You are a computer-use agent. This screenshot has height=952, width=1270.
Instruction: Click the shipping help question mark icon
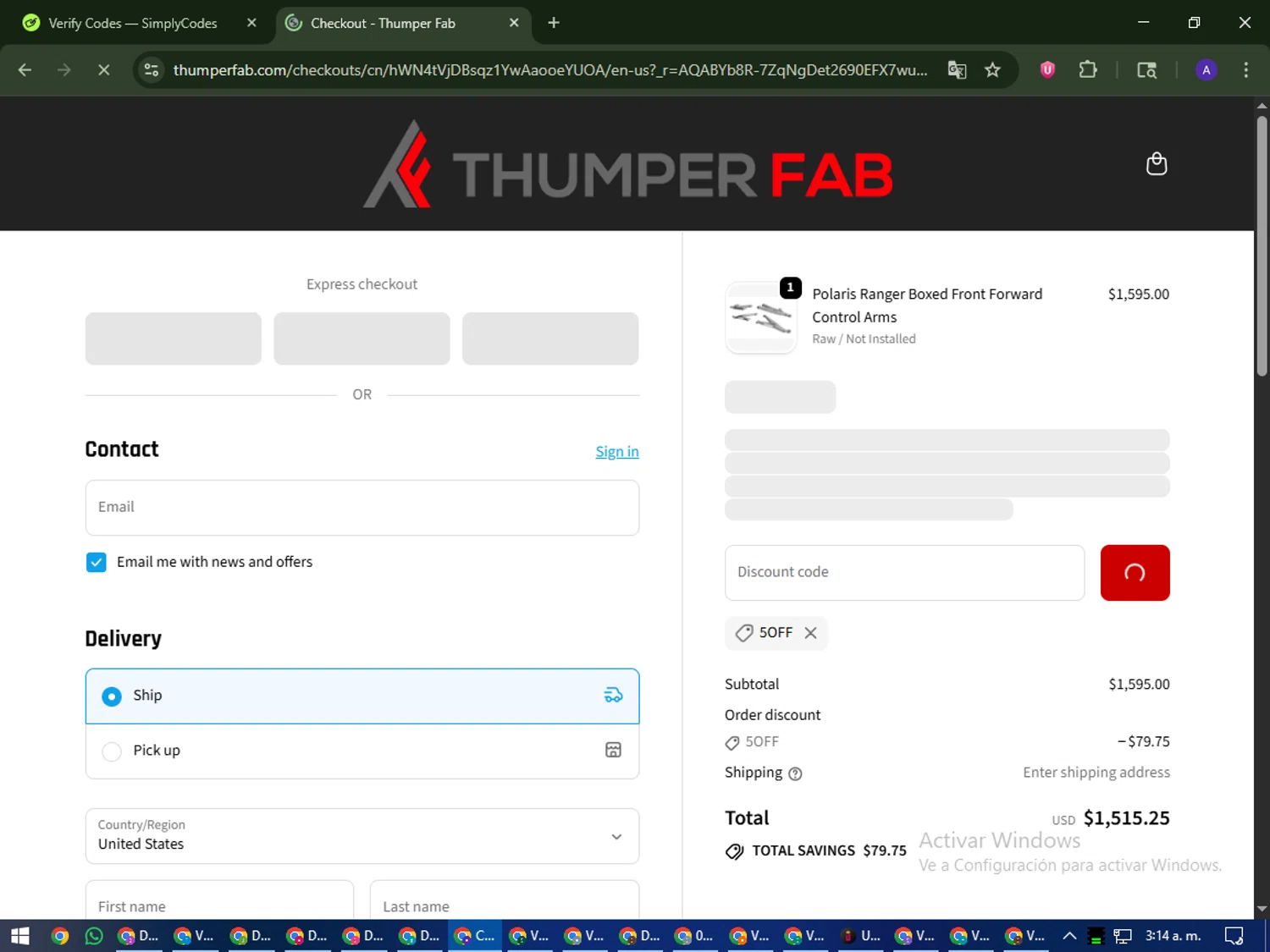click(x=795, y=773)
